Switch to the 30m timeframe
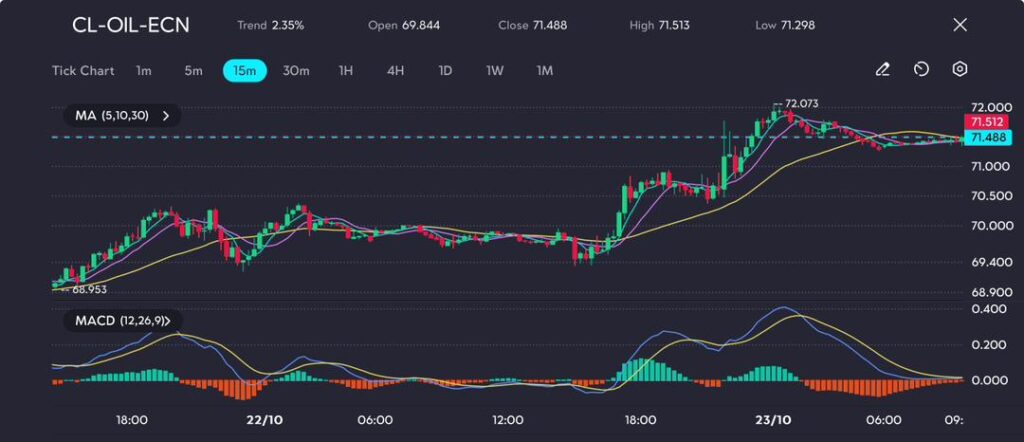This screenshot has width=1024, height=442. click(296, 71)
